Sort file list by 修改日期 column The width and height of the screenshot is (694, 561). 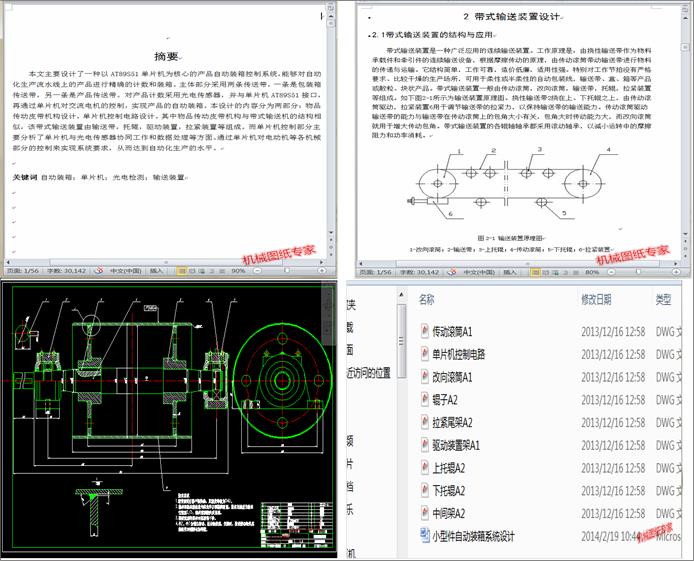(x=596, y=300)
